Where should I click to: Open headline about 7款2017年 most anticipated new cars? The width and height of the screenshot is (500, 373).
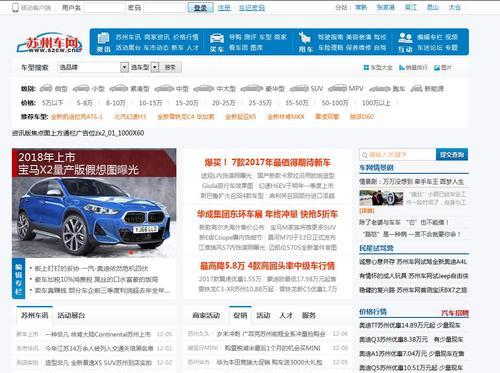(267, 162)
